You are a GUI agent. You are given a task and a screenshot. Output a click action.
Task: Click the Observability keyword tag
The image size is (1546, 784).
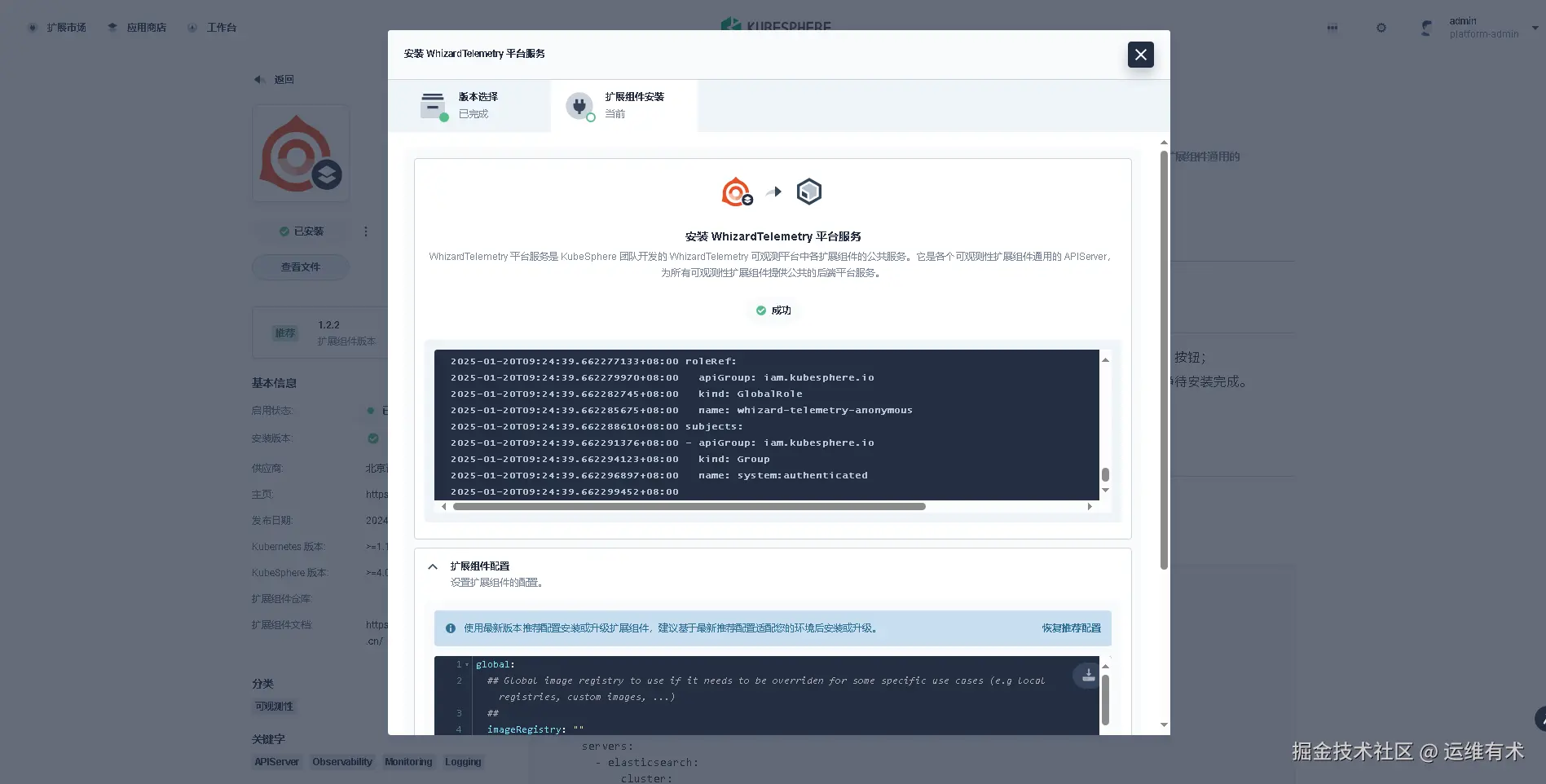[342, 762]
